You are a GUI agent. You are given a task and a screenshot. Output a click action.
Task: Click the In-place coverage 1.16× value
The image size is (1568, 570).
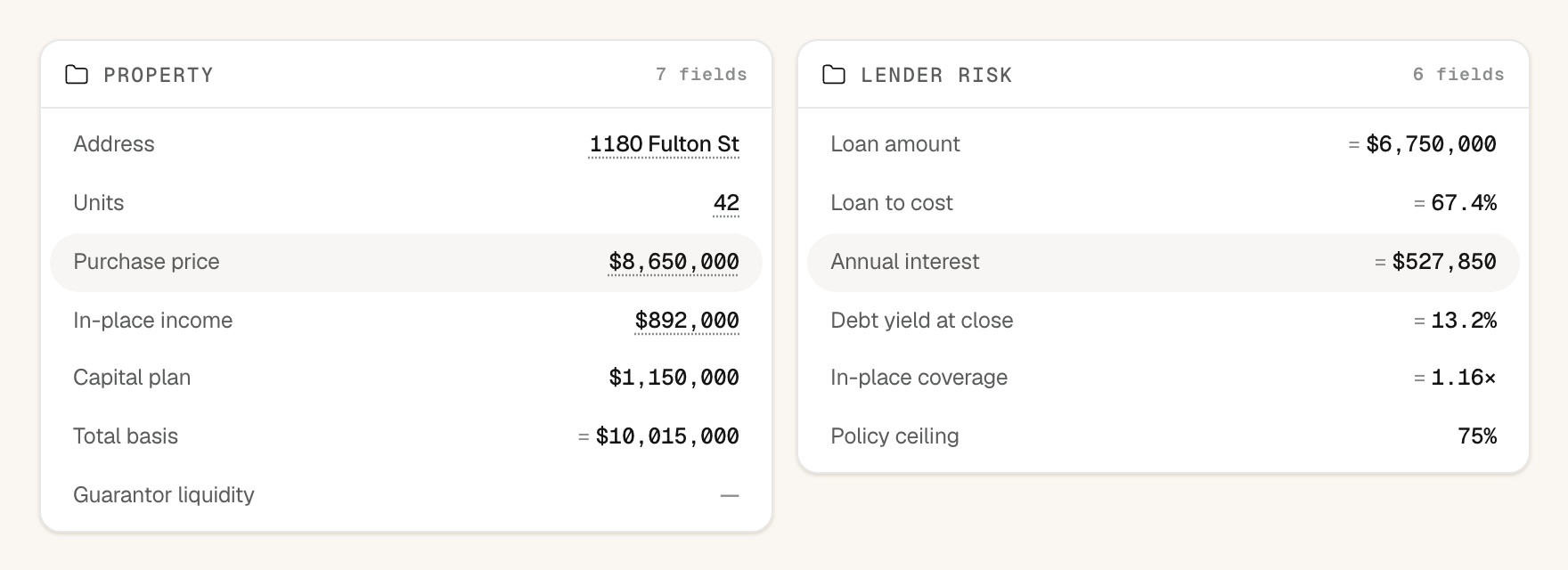coord(1464,378)
